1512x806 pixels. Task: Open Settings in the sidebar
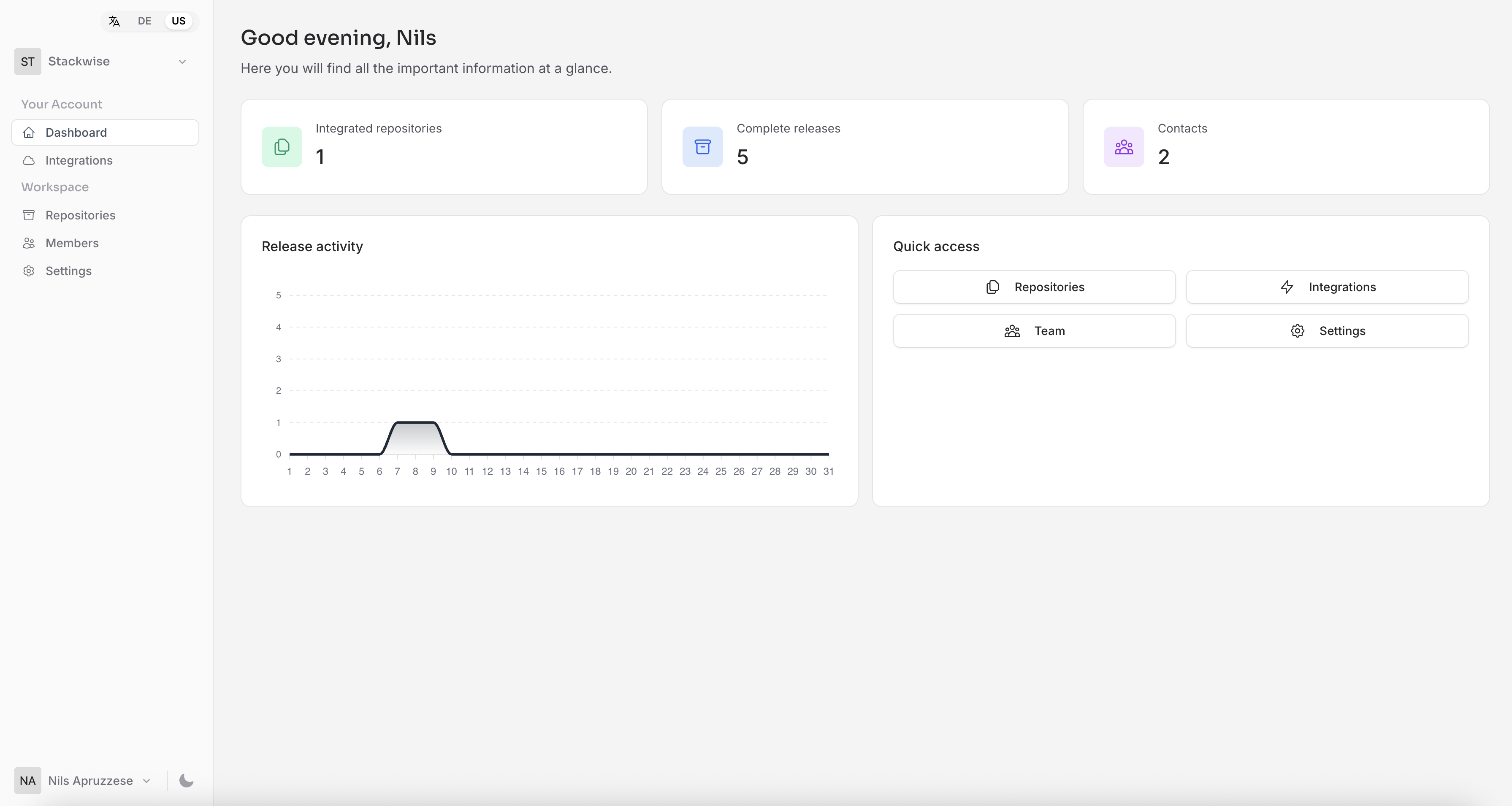69,271
